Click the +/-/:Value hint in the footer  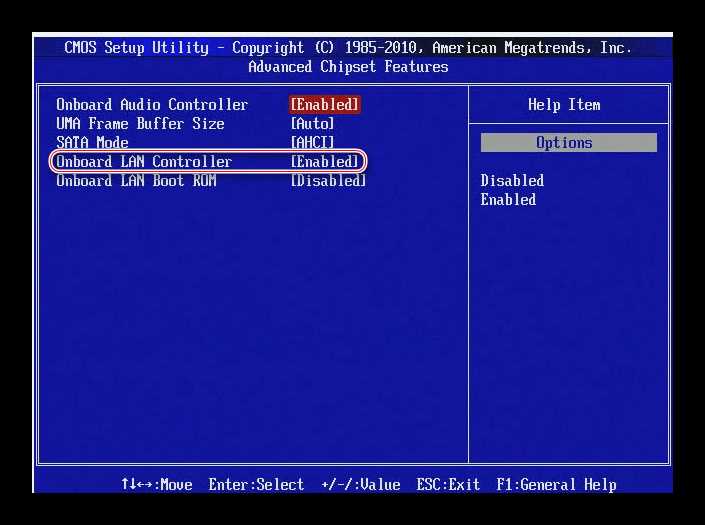tap(361, 485)
